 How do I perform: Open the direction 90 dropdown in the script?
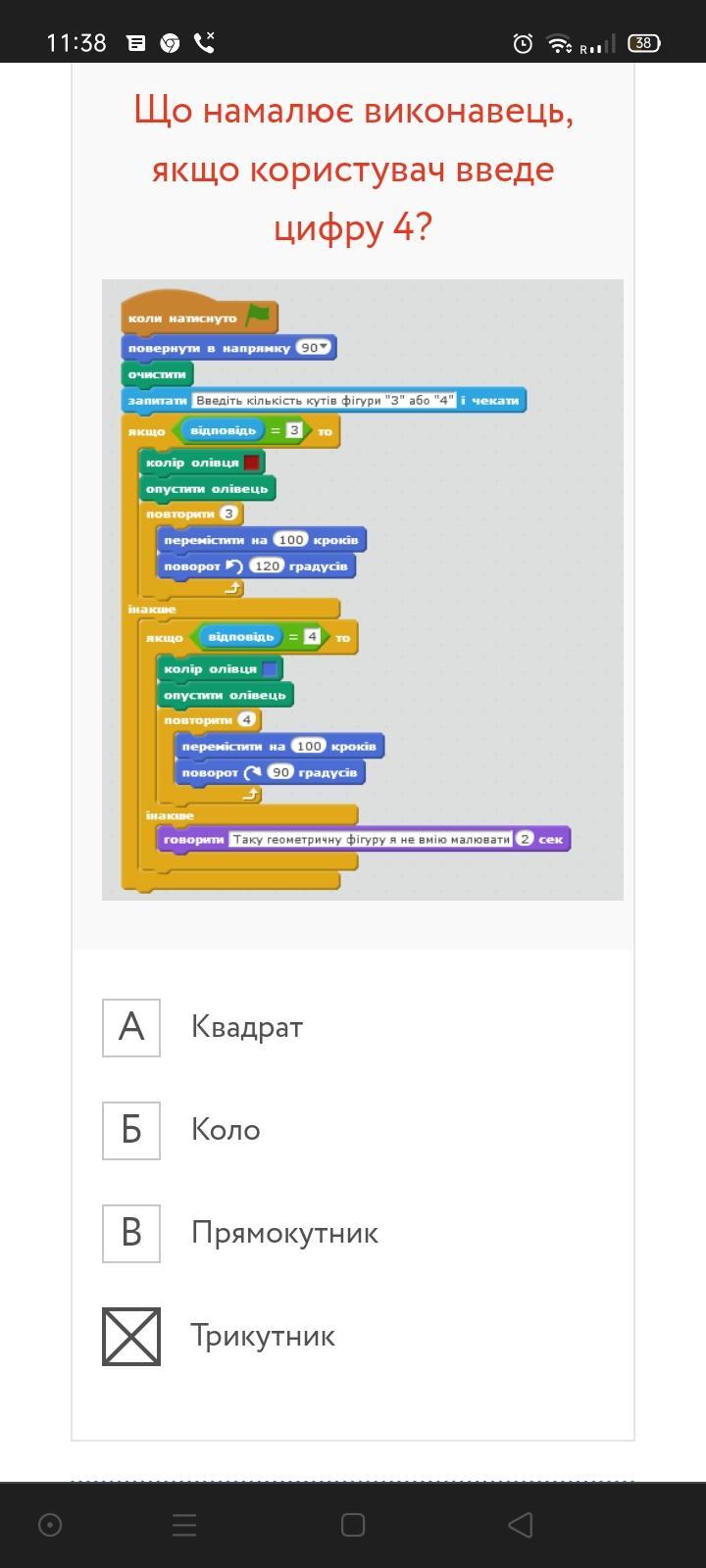[315, 348]
